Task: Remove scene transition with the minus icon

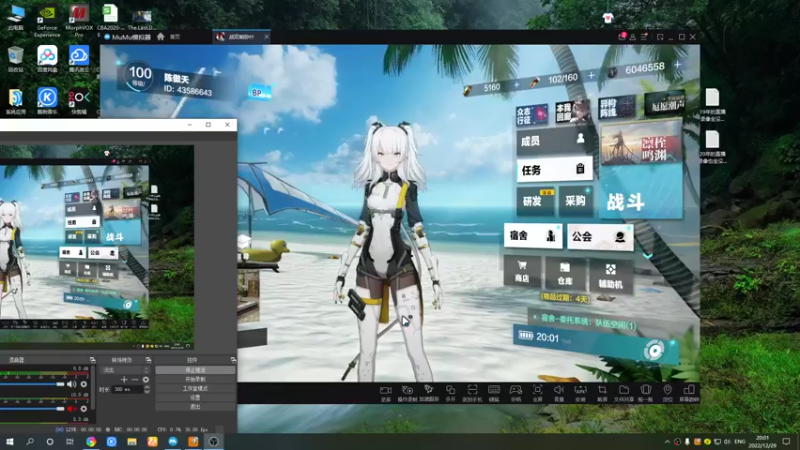Action: (135, 380)
